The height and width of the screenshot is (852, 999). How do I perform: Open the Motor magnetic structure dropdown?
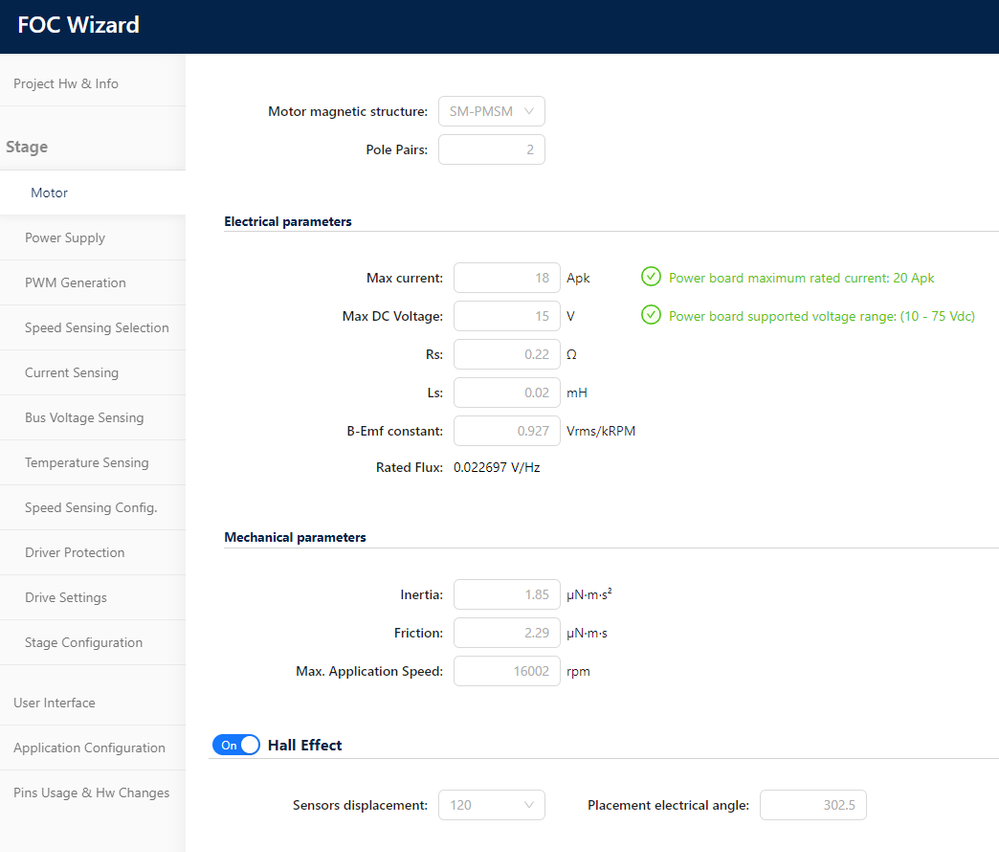click(x=491, y=111)
